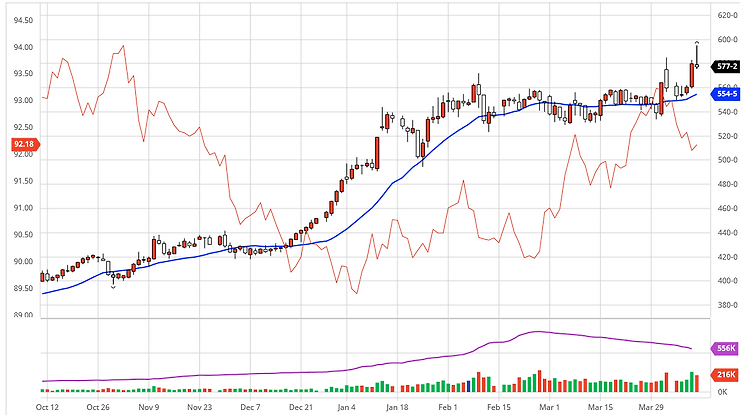
Task: Click the high marker above the last candlestick
Action: click(x=697, y=43)
